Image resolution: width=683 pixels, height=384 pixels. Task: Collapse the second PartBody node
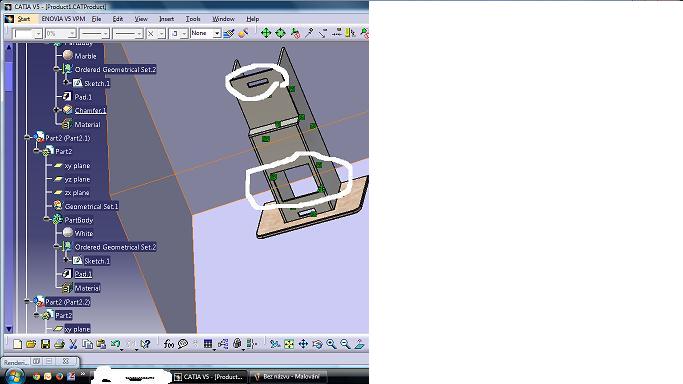pos(47,219)
